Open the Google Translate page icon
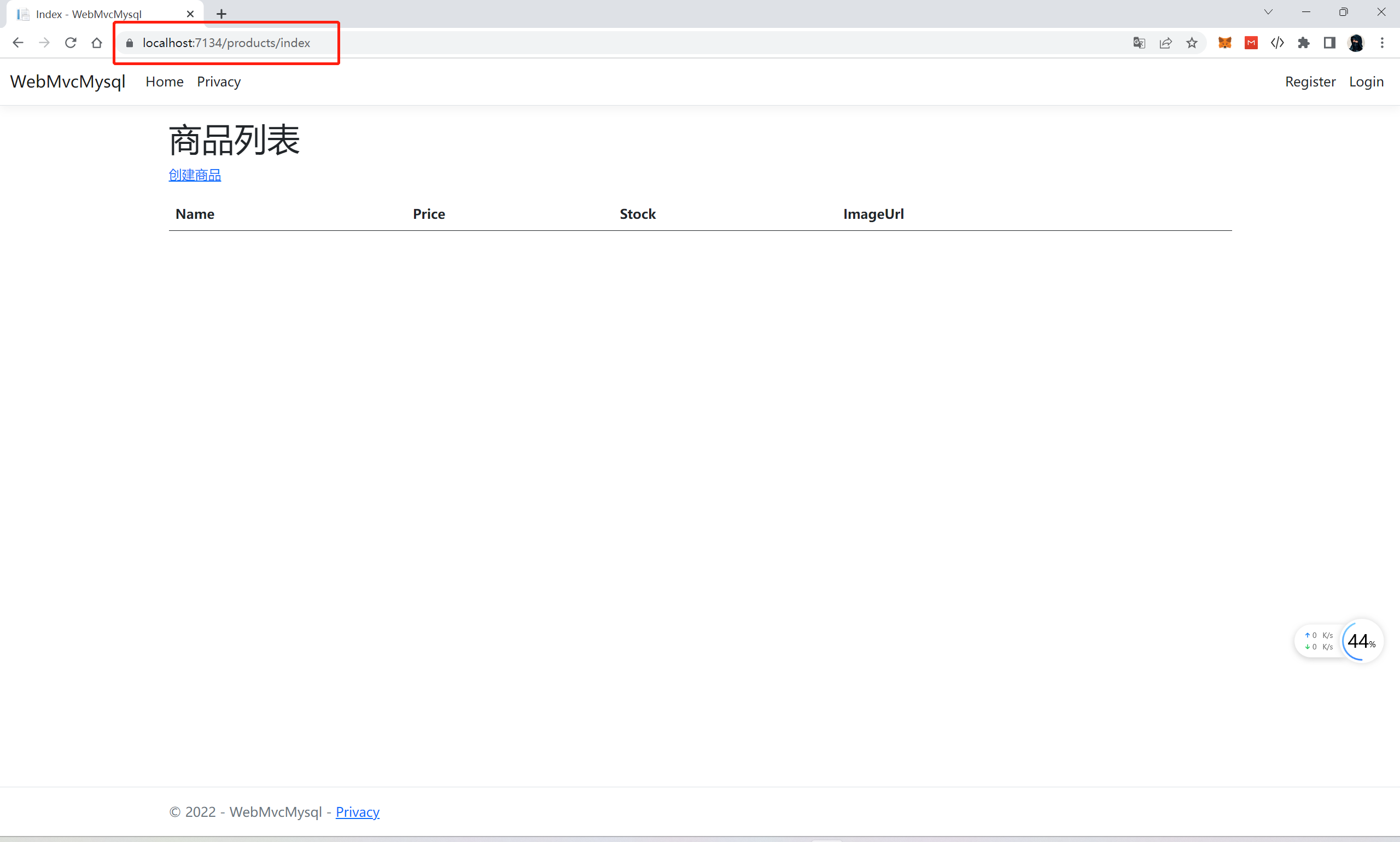The image size is (1400, 842). [x=1139, y=43]
